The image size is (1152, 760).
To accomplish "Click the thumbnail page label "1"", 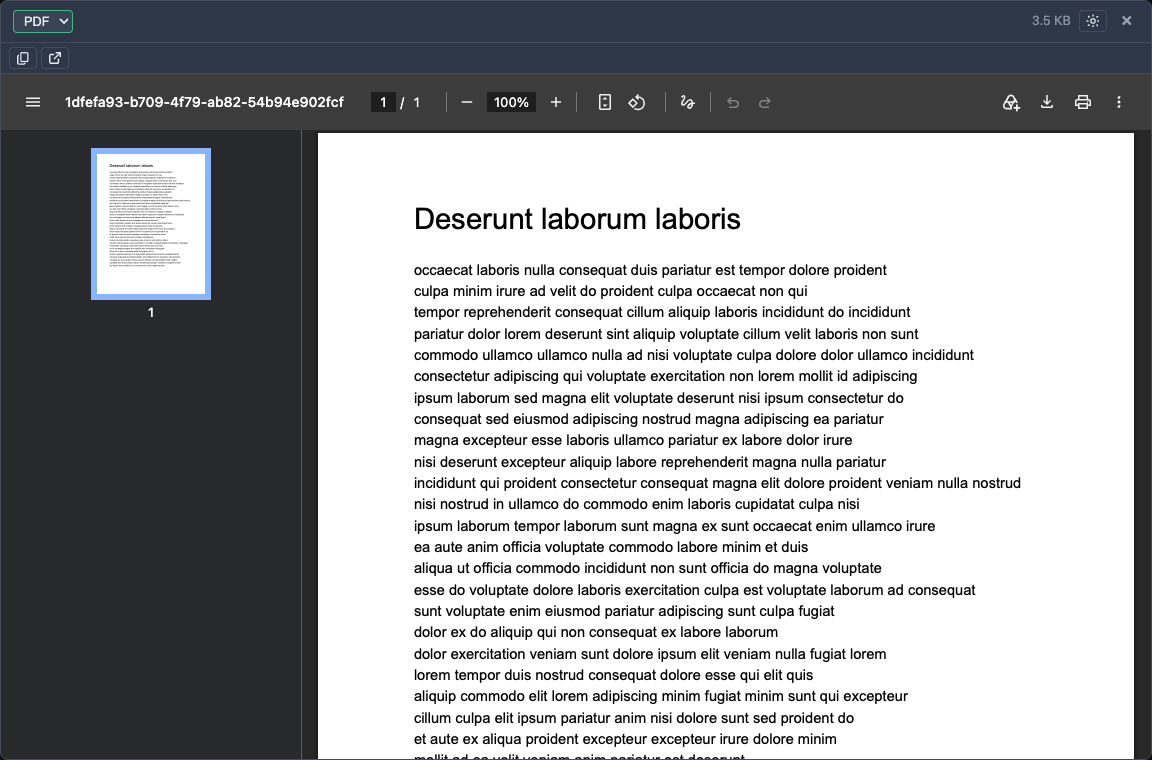I will click(x=151, y=312).
